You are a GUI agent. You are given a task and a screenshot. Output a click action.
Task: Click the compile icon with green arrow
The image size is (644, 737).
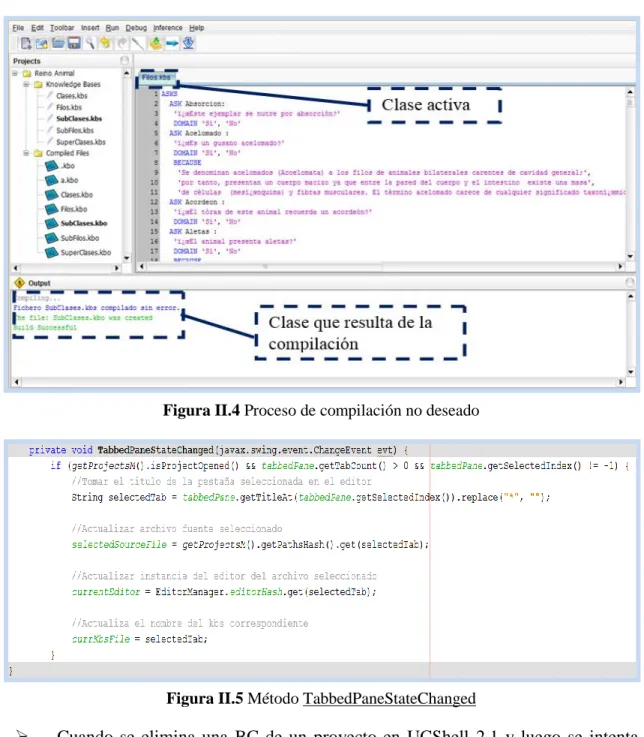coord(156,43)
